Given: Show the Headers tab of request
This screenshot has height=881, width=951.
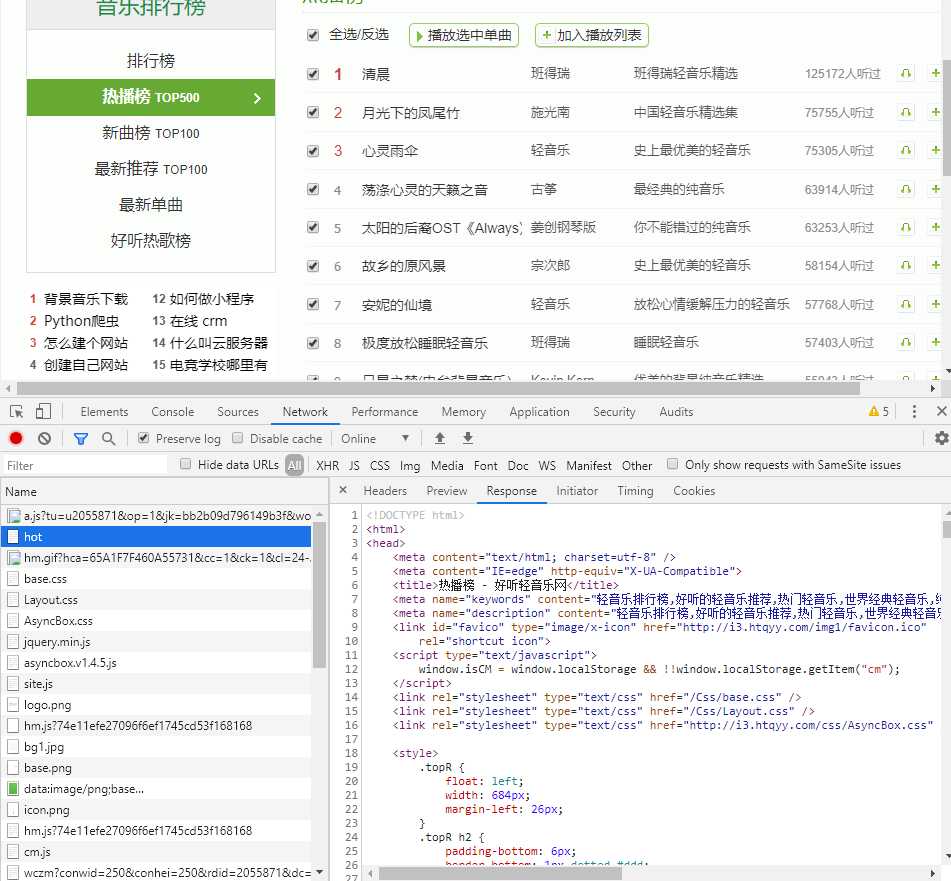Looking at the screenshot, I should click(x=385, y=491).
